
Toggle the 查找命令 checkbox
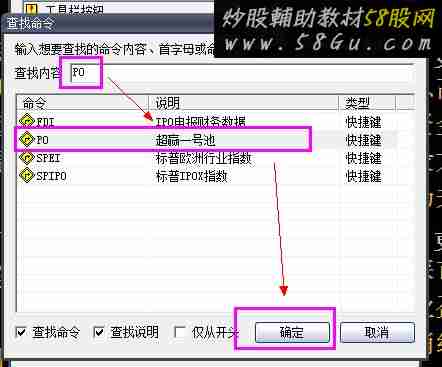click(21, 332)
